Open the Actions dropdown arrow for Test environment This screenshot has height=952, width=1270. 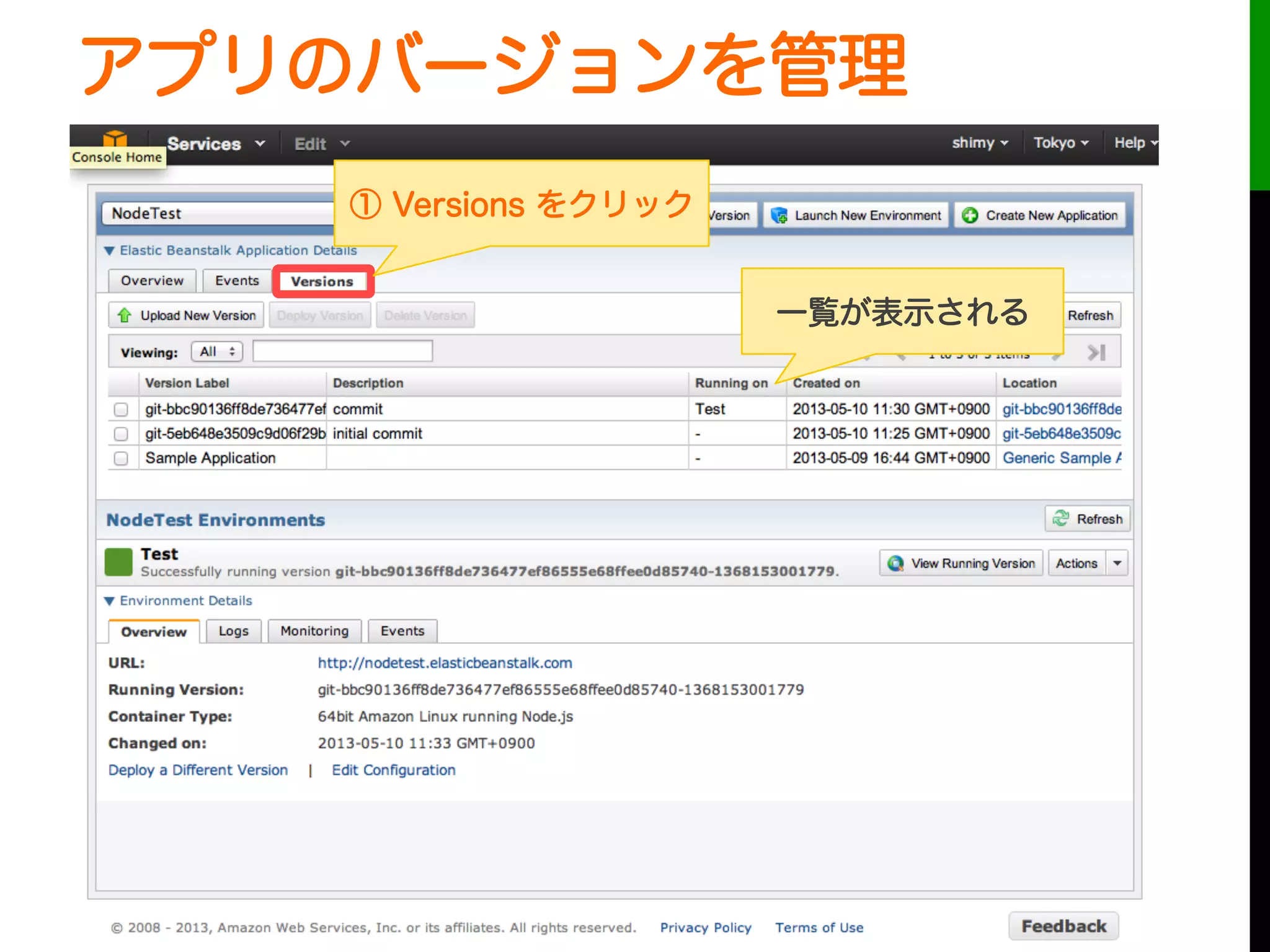[x=1117, y=563]
